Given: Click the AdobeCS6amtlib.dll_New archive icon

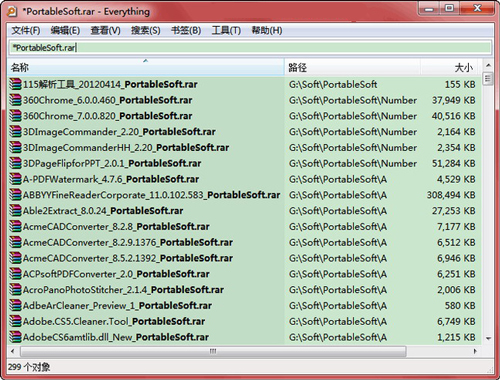Looking at the screenshot, I should pos(15,337).
